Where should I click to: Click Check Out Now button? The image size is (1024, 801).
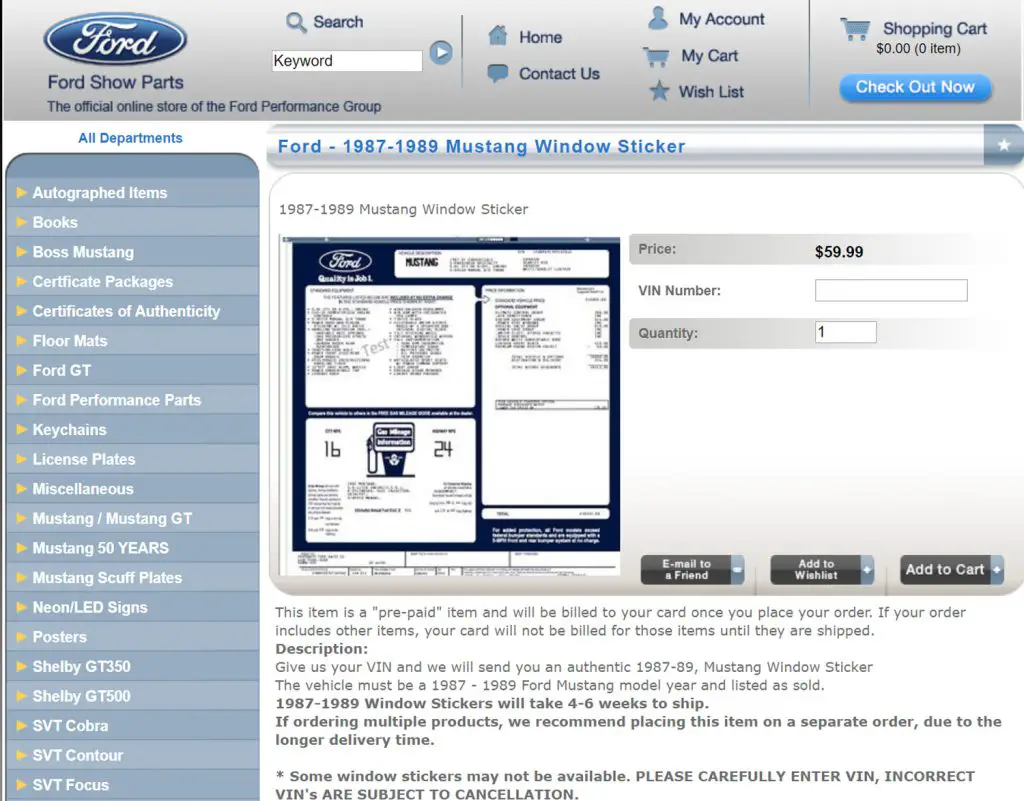(x=915, y=87)
